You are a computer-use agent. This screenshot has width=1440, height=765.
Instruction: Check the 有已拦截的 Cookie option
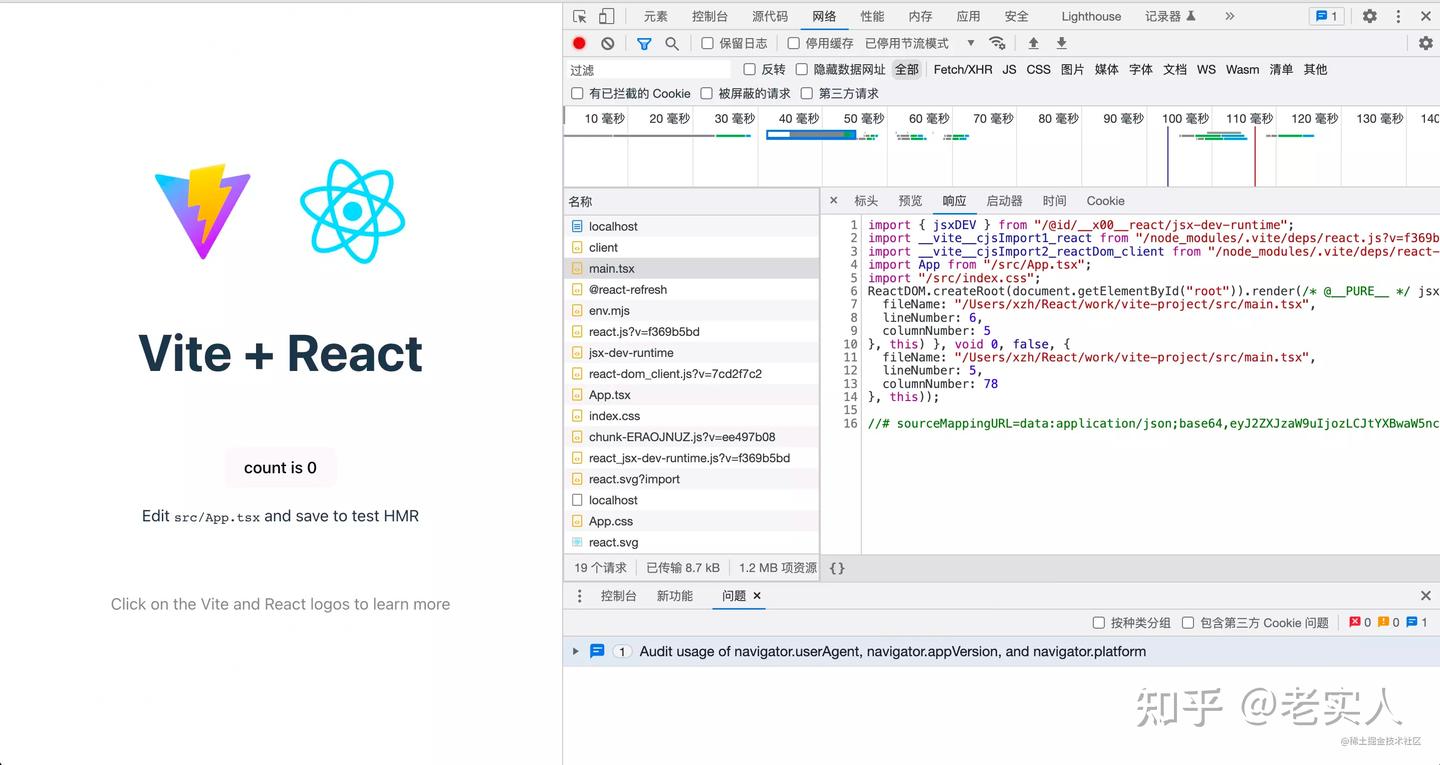[577, 93]
